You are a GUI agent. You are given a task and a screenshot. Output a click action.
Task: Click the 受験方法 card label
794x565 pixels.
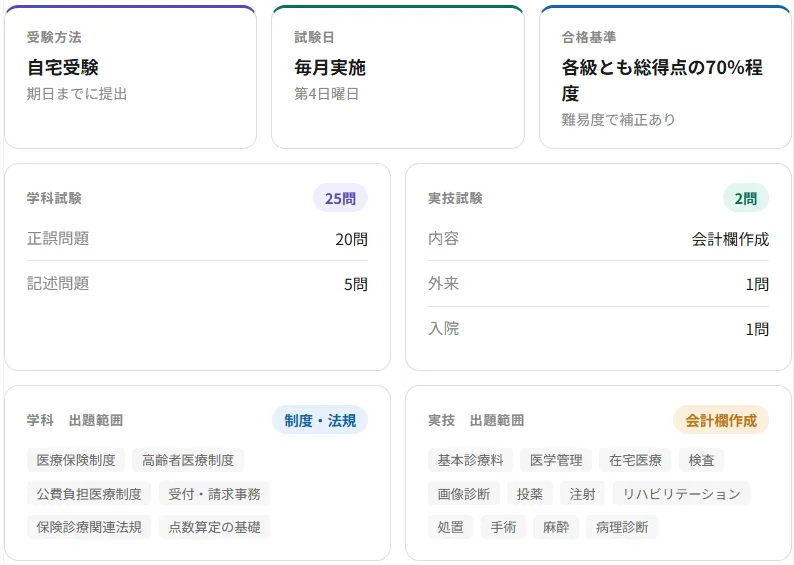pyautogui.click(x=54, y=37)
